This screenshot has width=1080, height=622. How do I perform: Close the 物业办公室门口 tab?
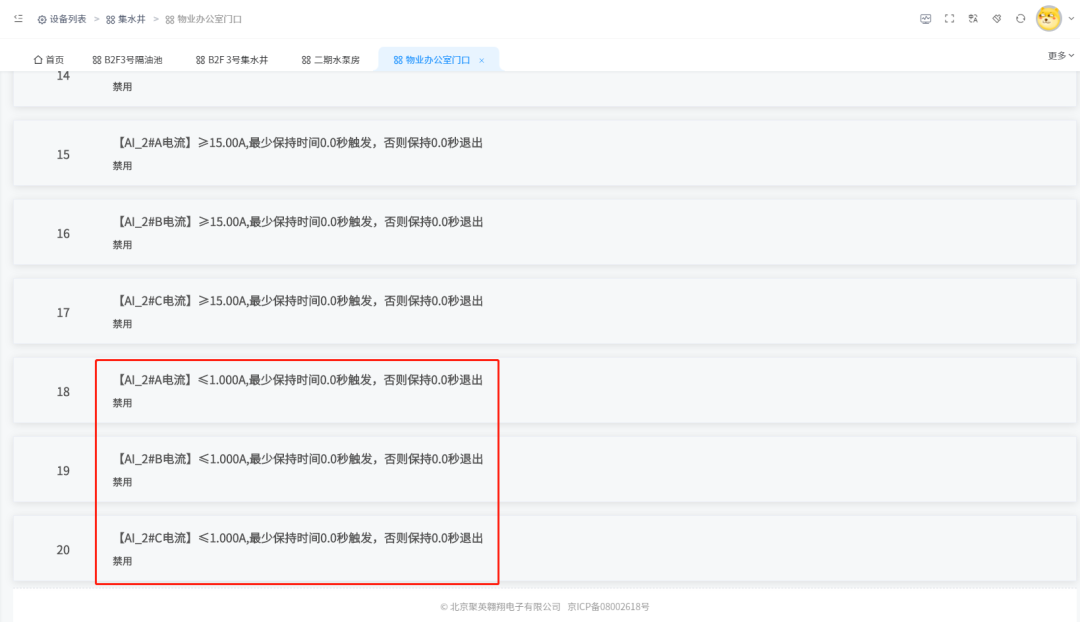coord(482,59)
